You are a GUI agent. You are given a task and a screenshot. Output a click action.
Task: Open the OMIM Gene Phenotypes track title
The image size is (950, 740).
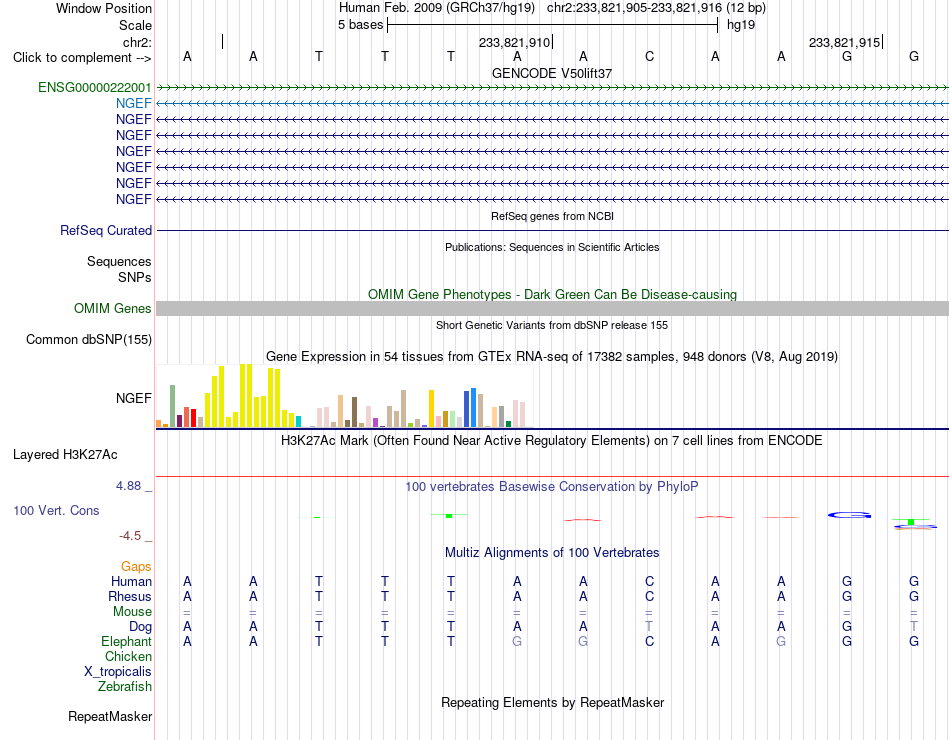pyautogui.click(x=553, y=295)
